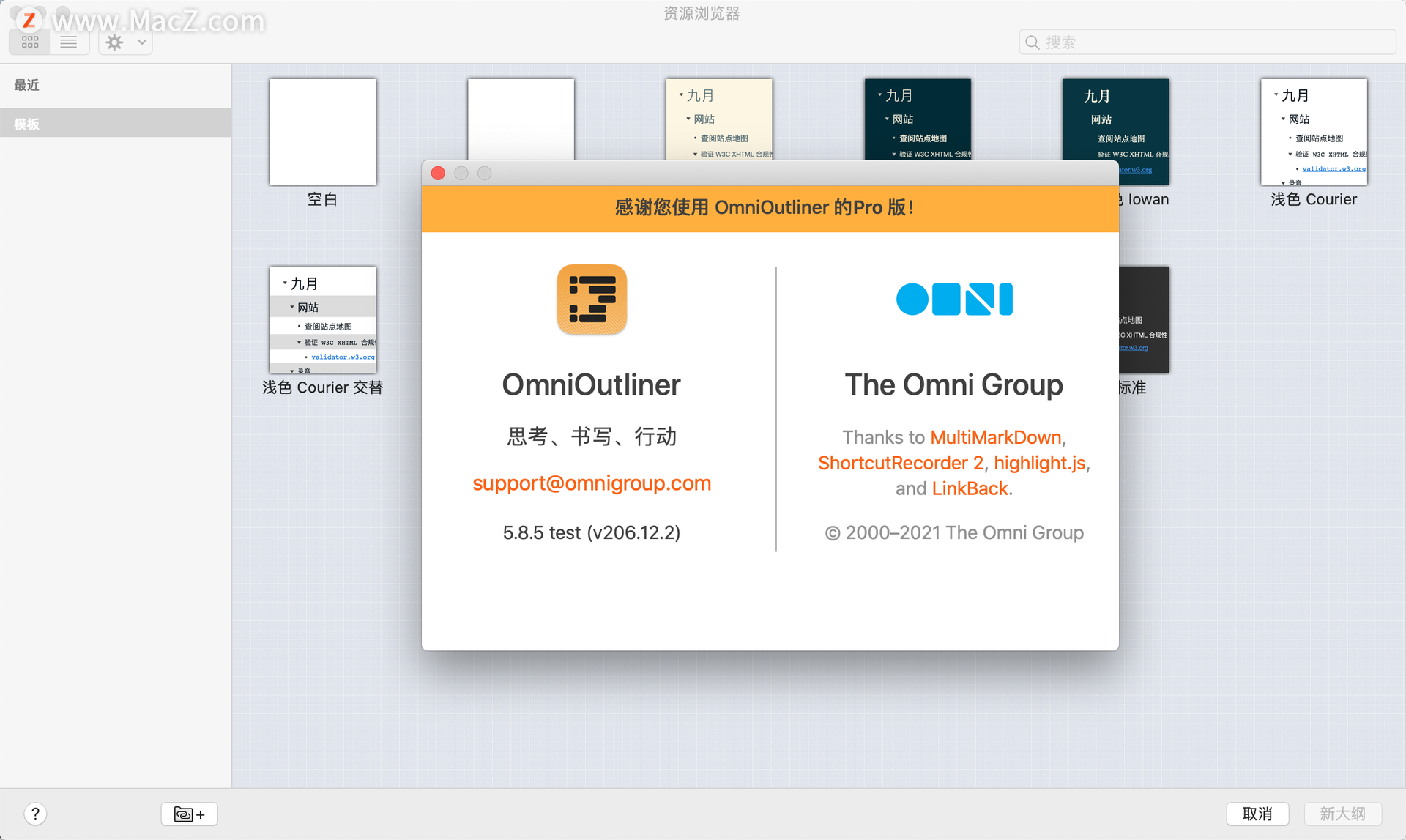Viewport: 1406px width, 840px height.
Task: Switch to list view
Action: coord(69,42)
